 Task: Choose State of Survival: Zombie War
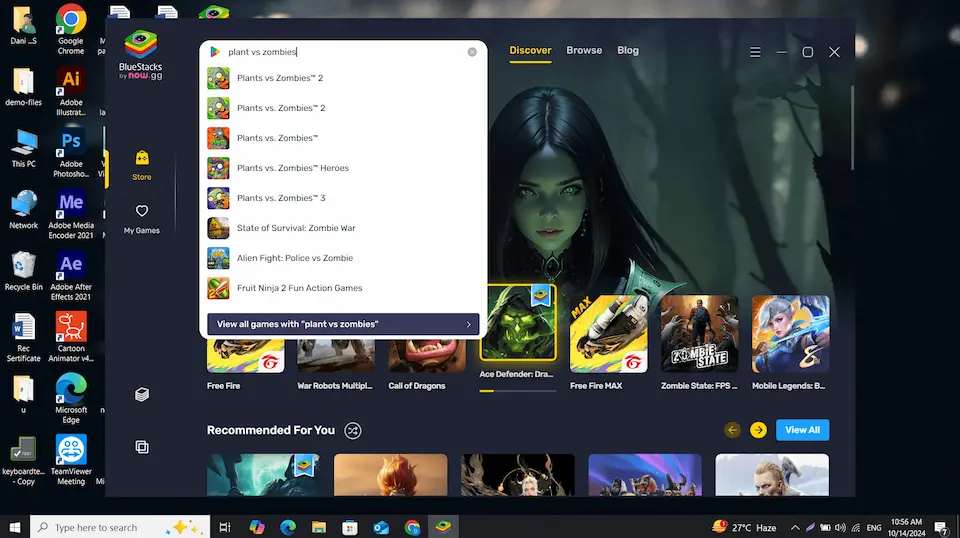[x=296, y=228]
